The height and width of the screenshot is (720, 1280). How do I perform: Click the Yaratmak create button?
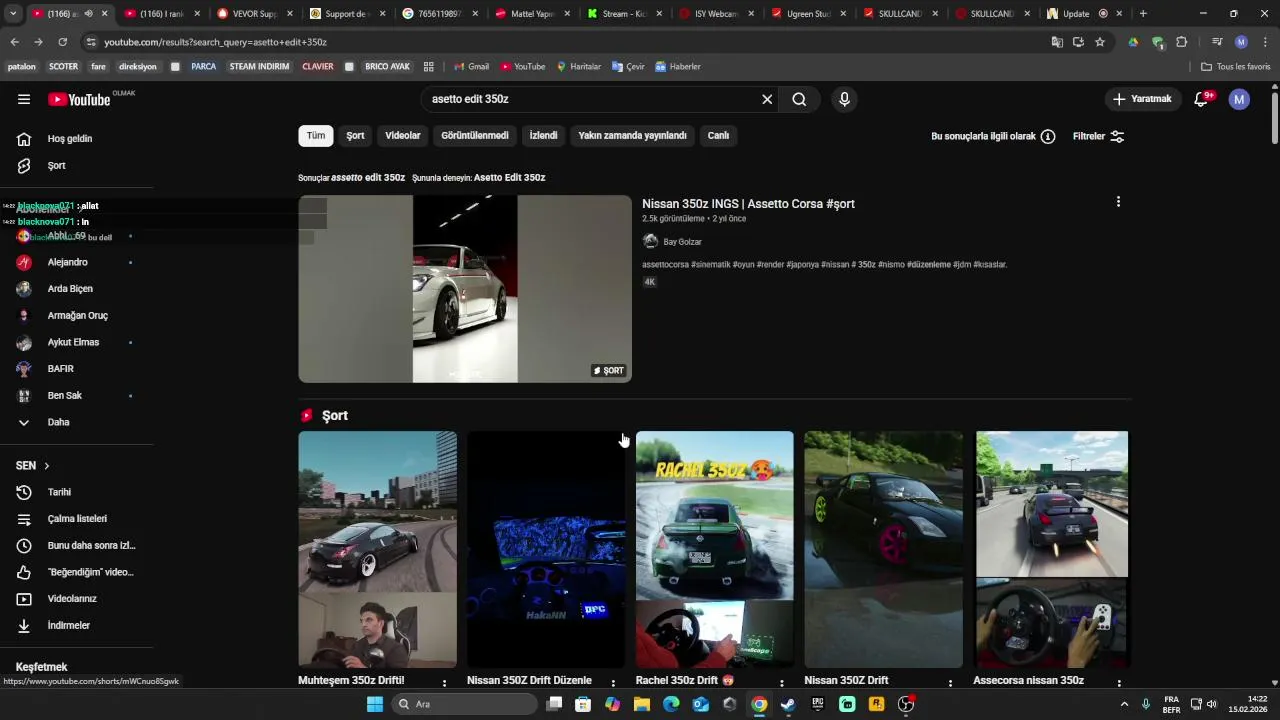(1142, 99)
